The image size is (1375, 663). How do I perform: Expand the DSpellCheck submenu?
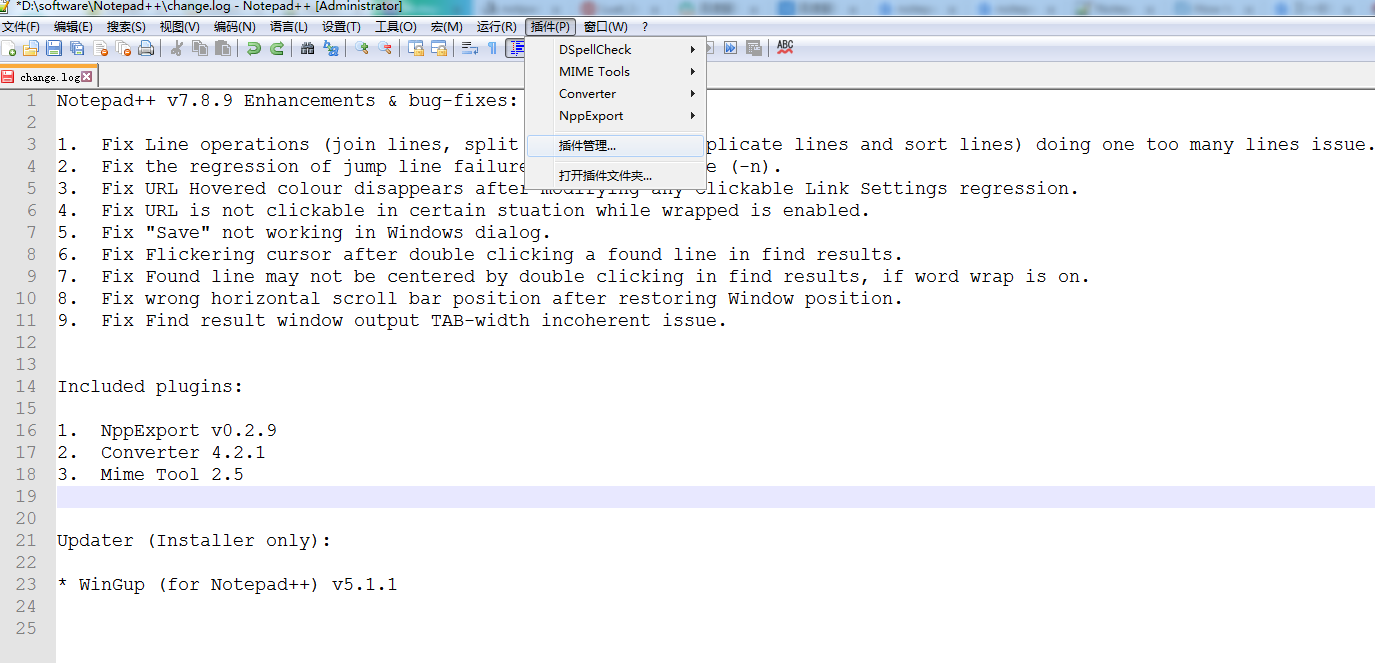coord(616,49)
